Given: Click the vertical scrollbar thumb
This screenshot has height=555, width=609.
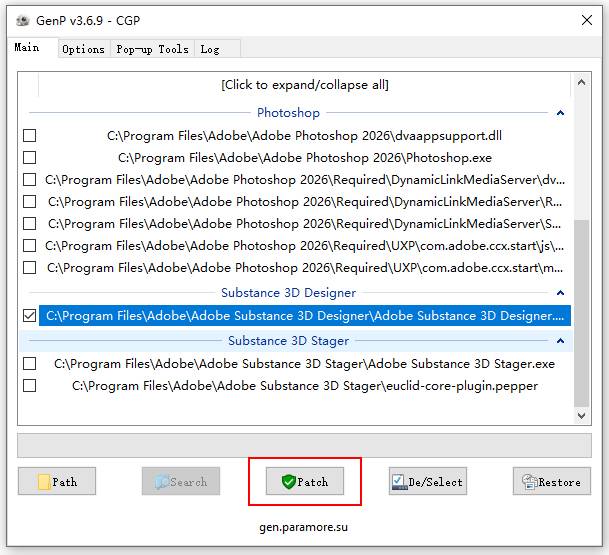Looking at the screenshot, I should tap(581, 314).
